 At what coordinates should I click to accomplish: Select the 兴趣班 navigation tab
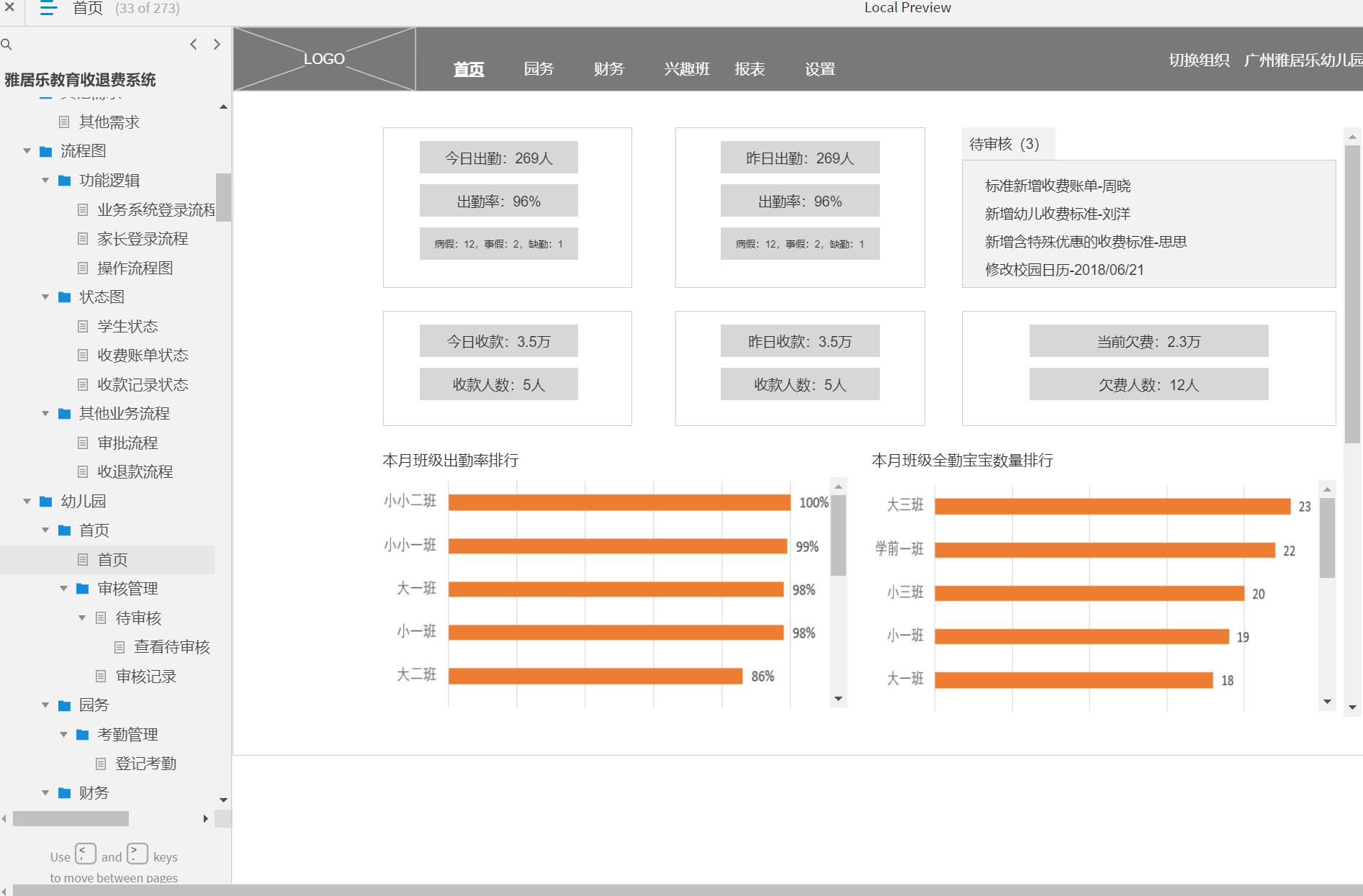(687, 69)
